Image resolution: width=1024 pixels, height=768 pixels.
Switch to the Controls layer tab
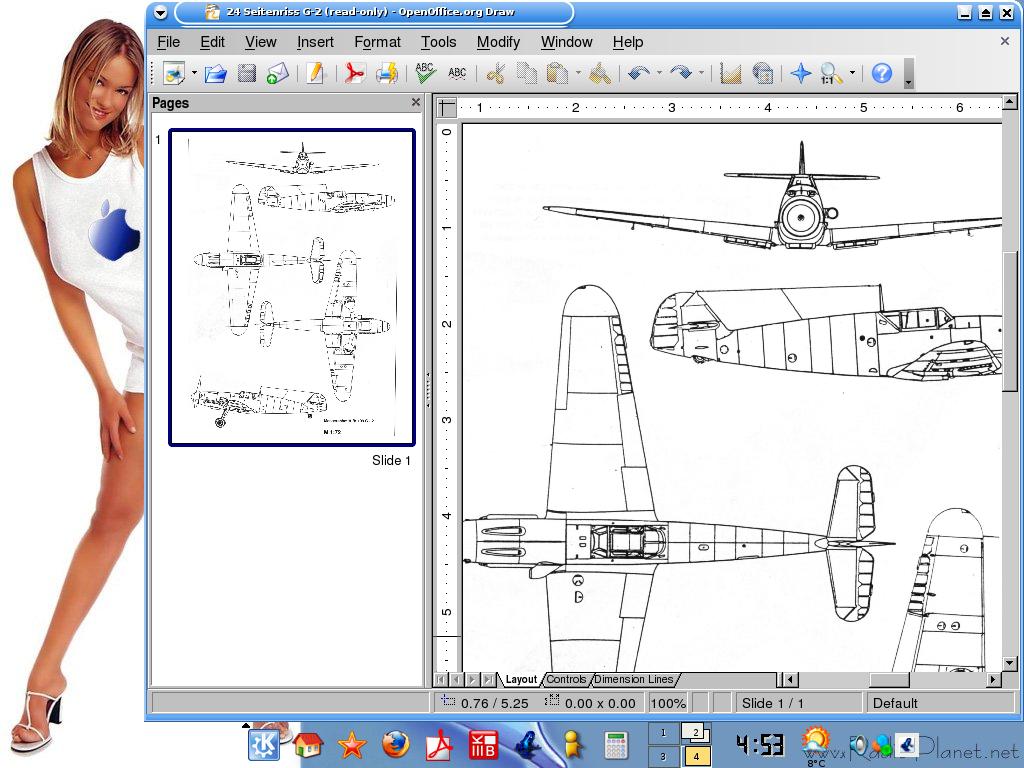(x=566, y=680)
